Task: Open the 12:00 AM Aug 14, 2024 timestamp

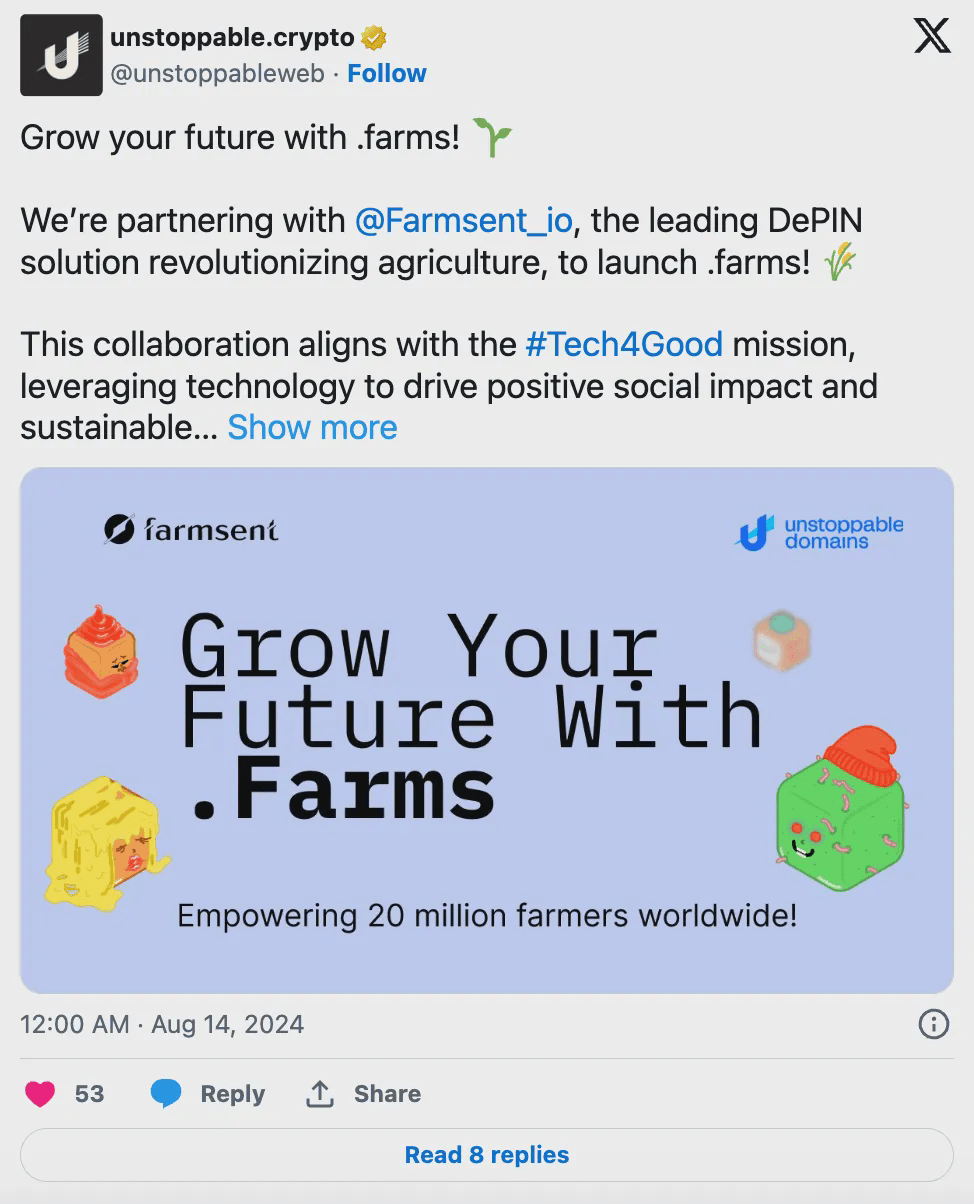Action: [x=161, y=1024]
